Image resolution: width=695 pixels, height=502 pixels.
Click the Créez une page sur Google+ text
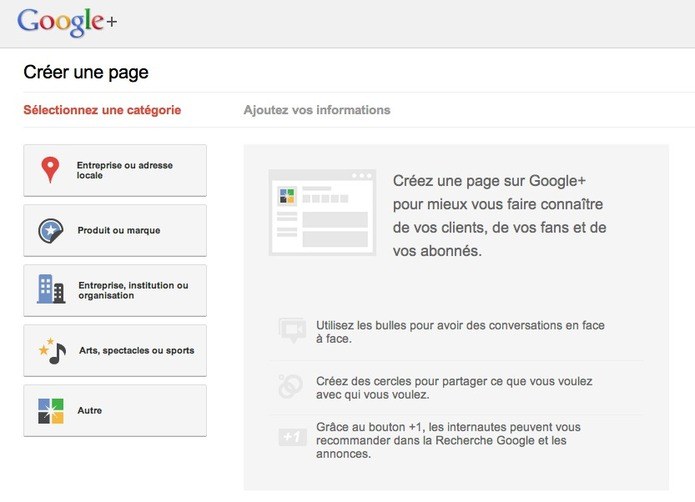(x=500, y=216)
